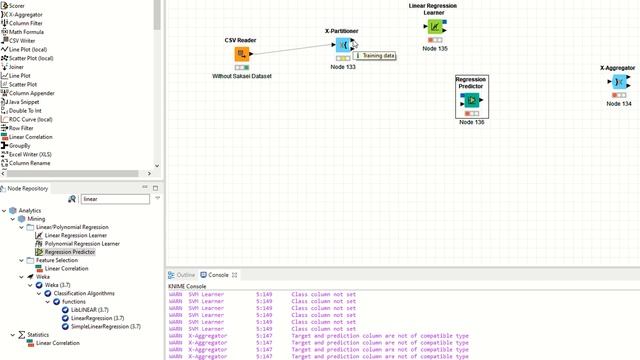
Task: Close the Console tab via its X
Action: pos(234,275)
